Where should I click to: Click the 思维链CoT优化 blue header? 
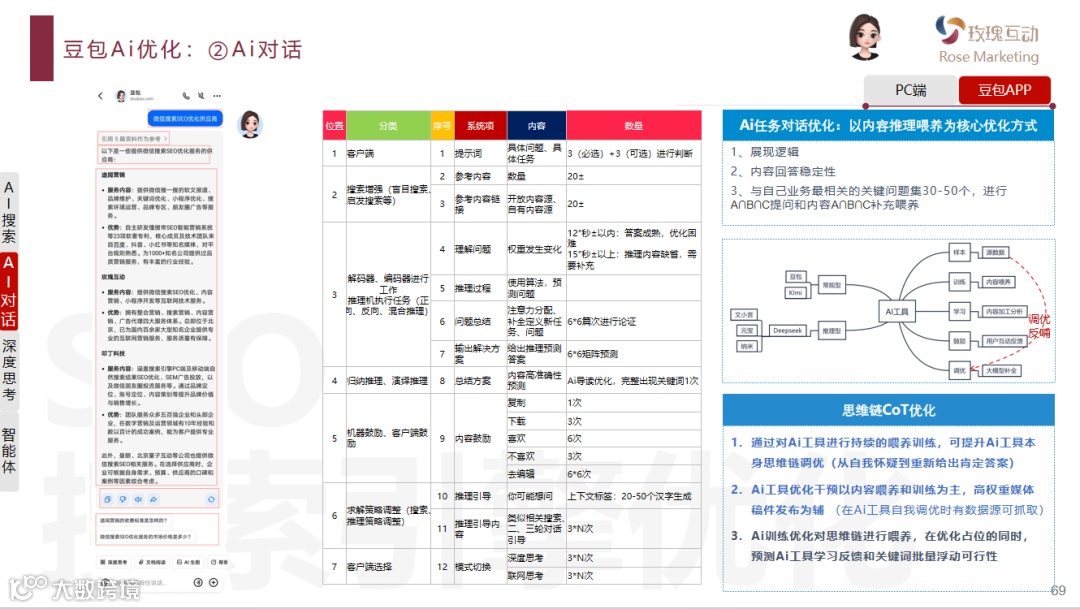[x=889, y=410]
